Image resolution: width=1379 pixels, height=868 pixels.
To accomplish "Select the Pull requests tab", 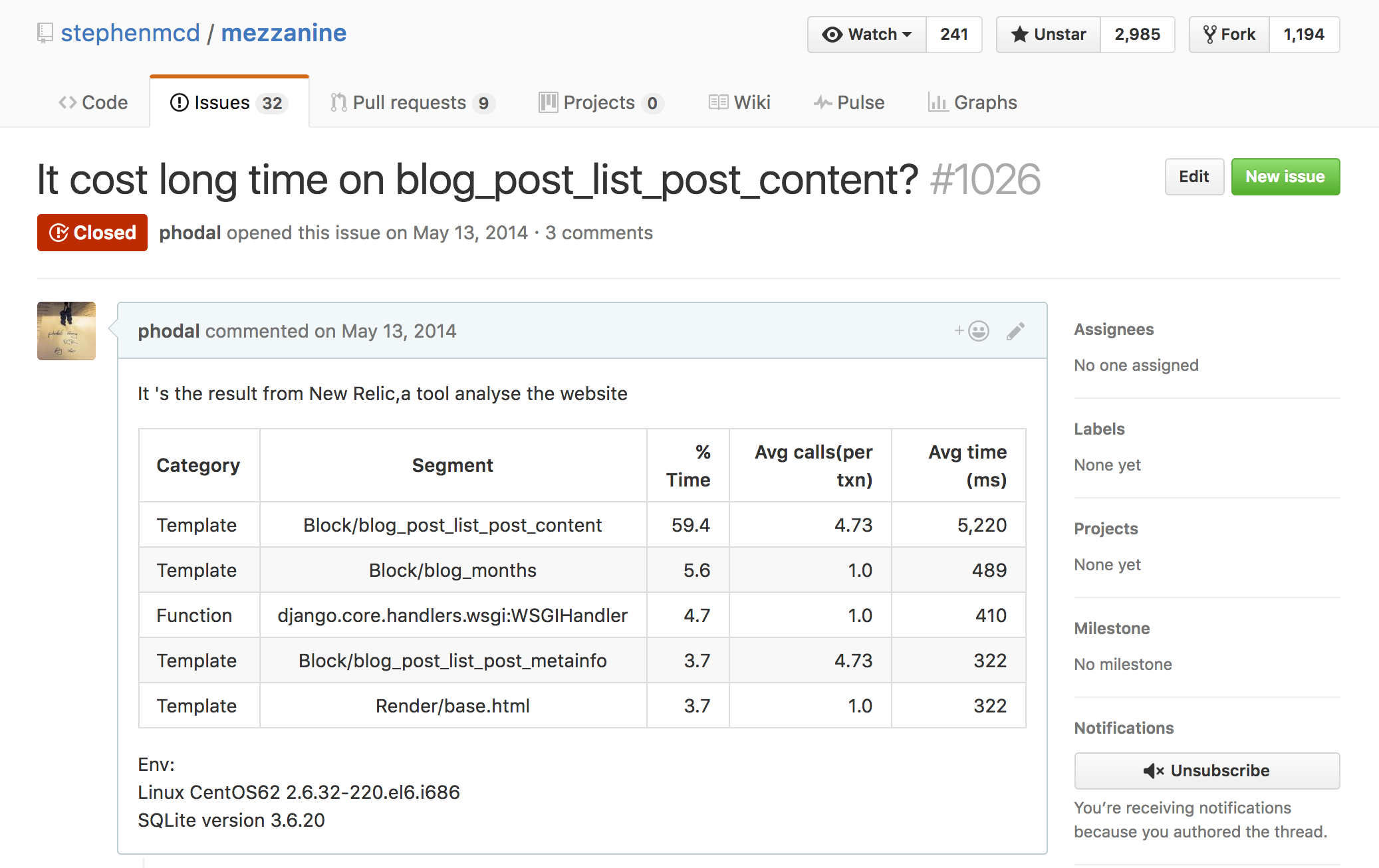I will click(408, 101).
